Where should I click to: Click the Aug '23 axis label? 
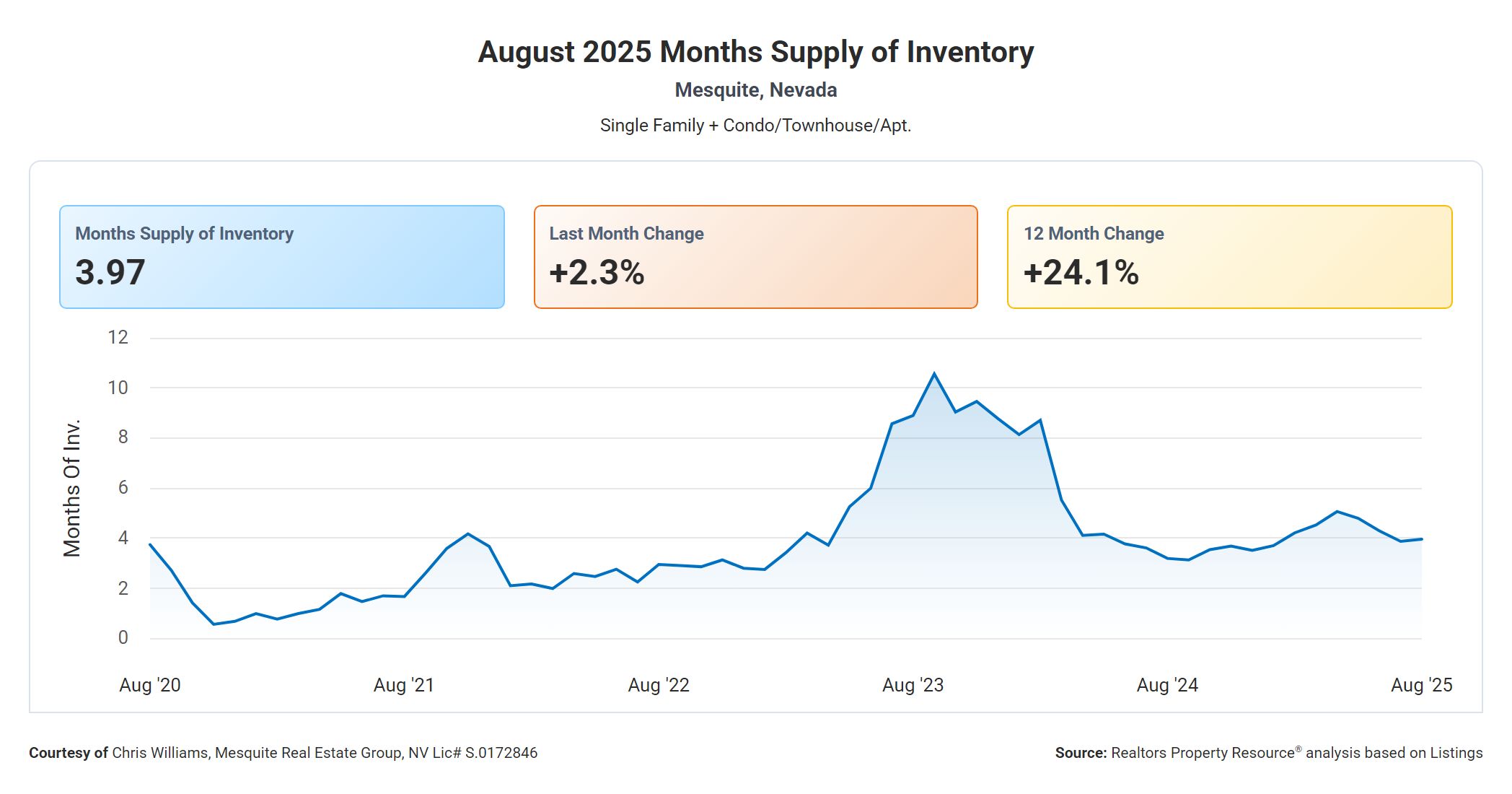click(913, 685)
